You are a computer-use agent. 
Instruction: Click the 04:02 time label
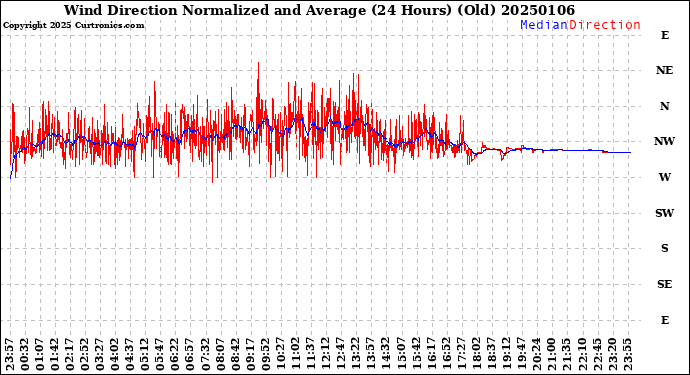[x=115, y=355]
